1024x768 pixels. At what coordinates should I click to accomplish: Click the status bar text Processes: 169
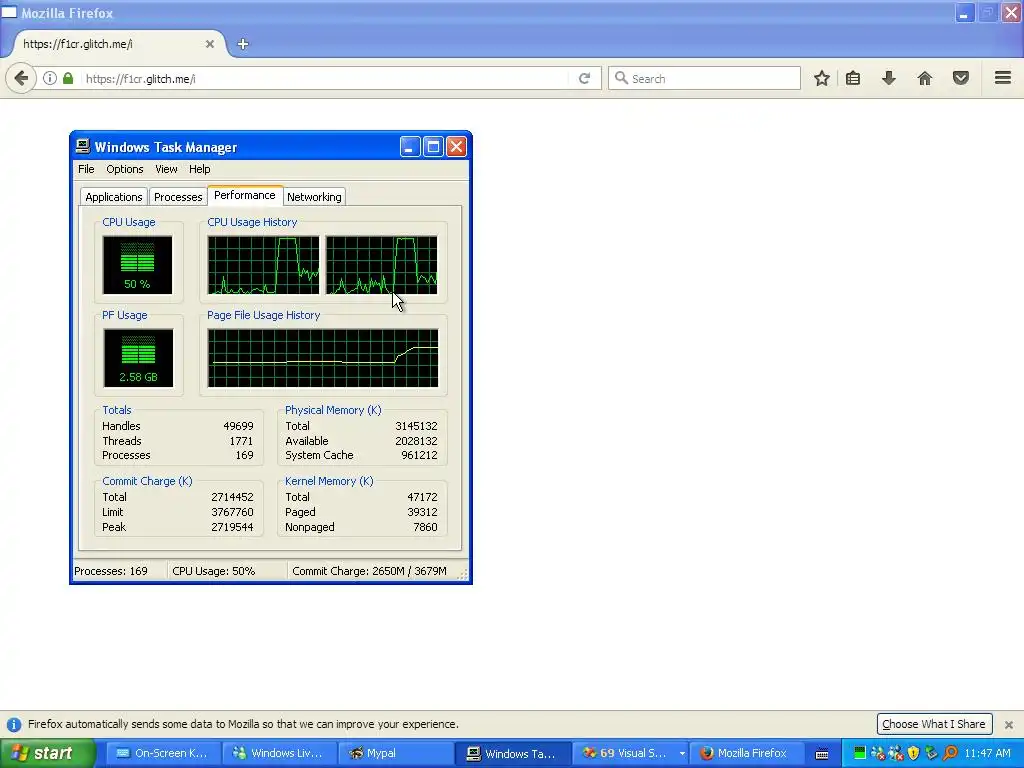(111, 571)
